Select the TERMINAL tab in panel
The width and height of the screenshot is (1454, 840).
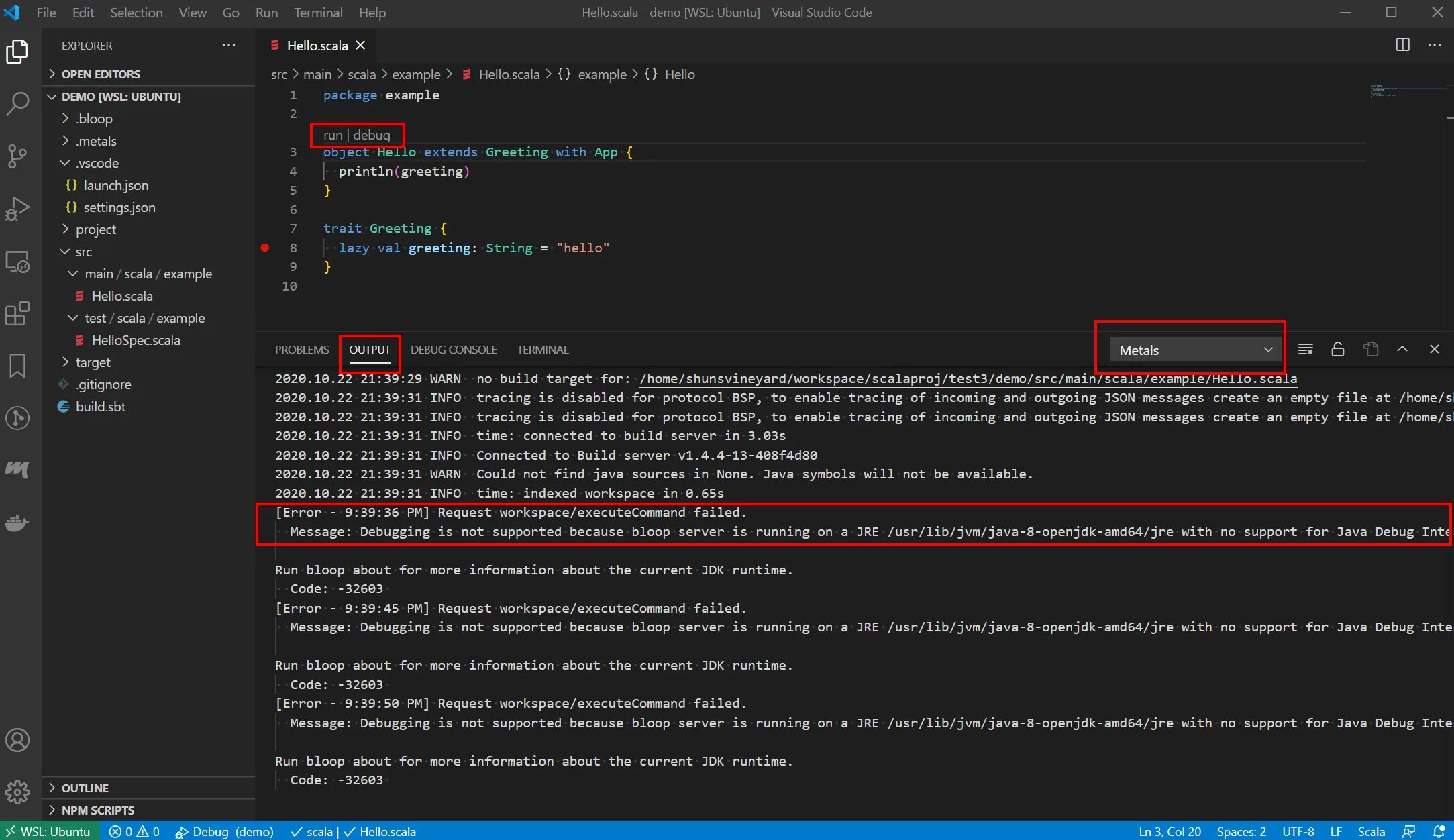542,349
